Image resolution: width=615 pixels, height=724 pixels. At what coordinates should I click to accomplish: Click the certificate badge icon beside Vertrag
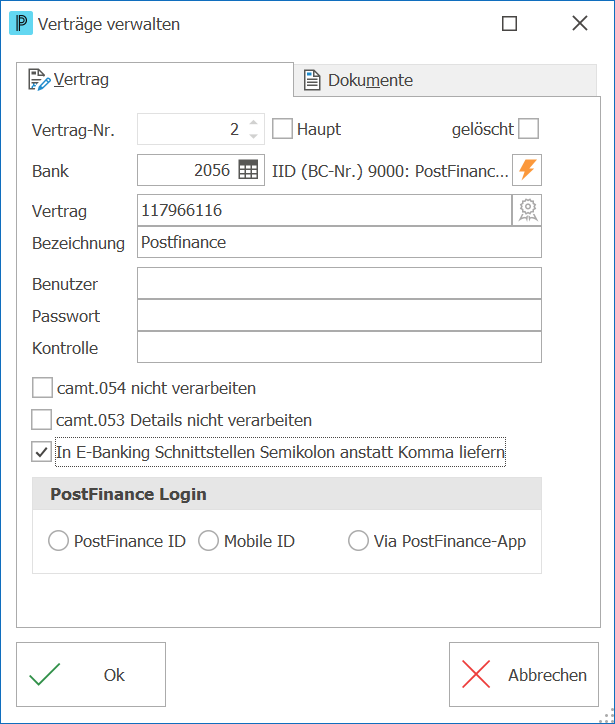[x=527, y=210]
